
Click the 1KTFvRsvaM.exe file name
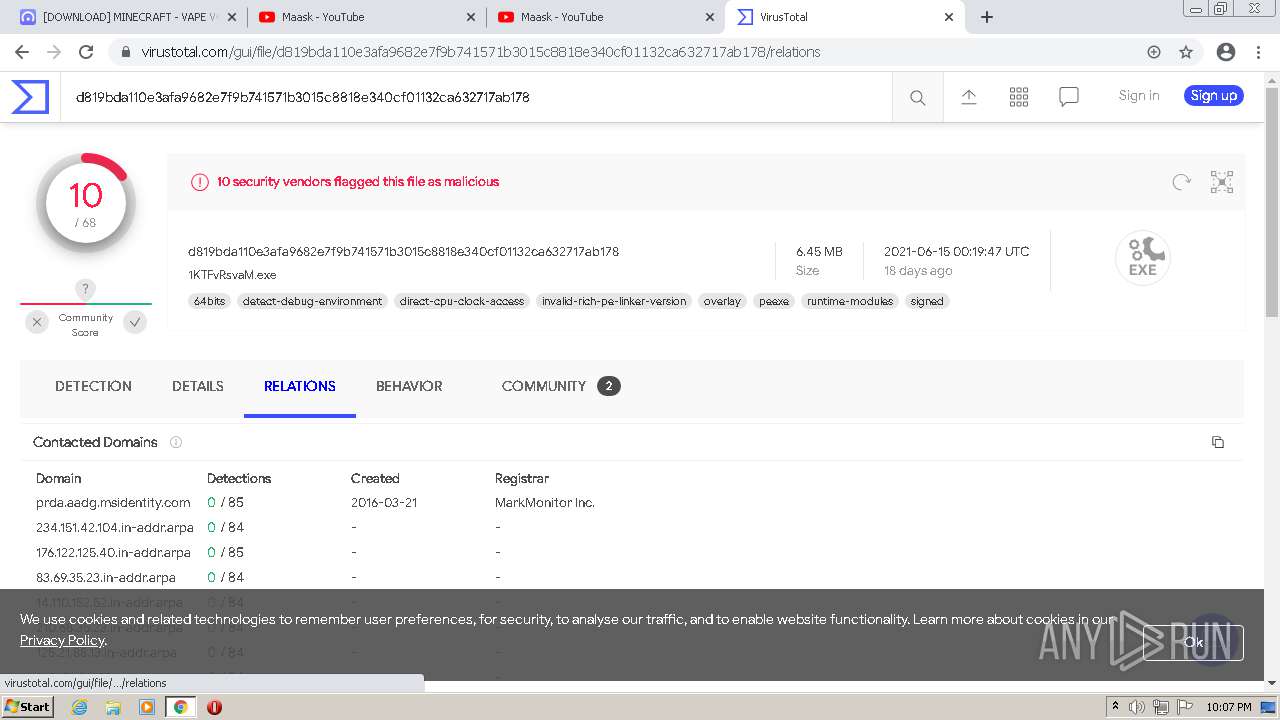(232, 275)
